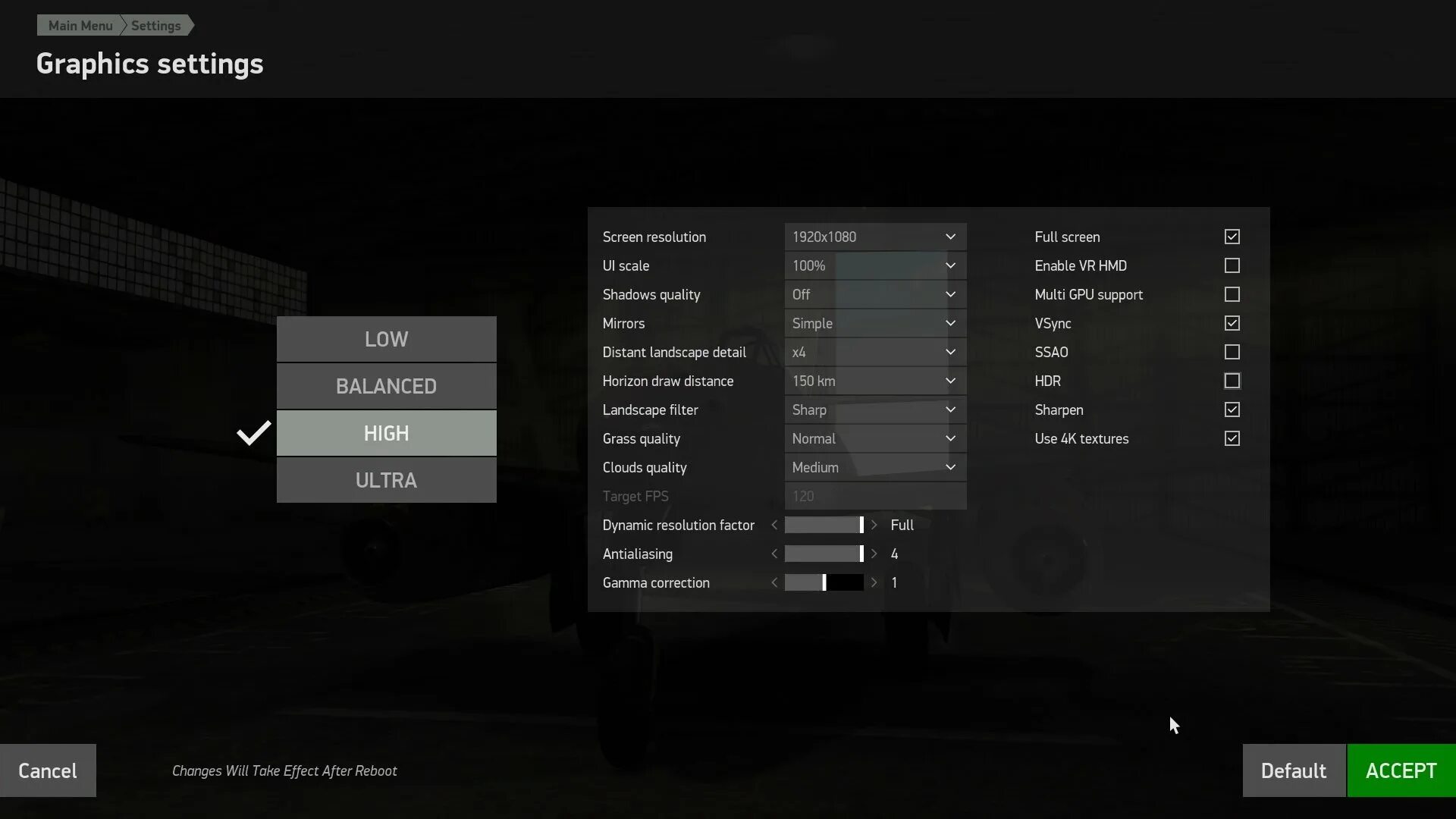This screenshot has width=1456, height=819.
Task: Navigate to Main Menu breadcrumb
Action: pos(80,25)
